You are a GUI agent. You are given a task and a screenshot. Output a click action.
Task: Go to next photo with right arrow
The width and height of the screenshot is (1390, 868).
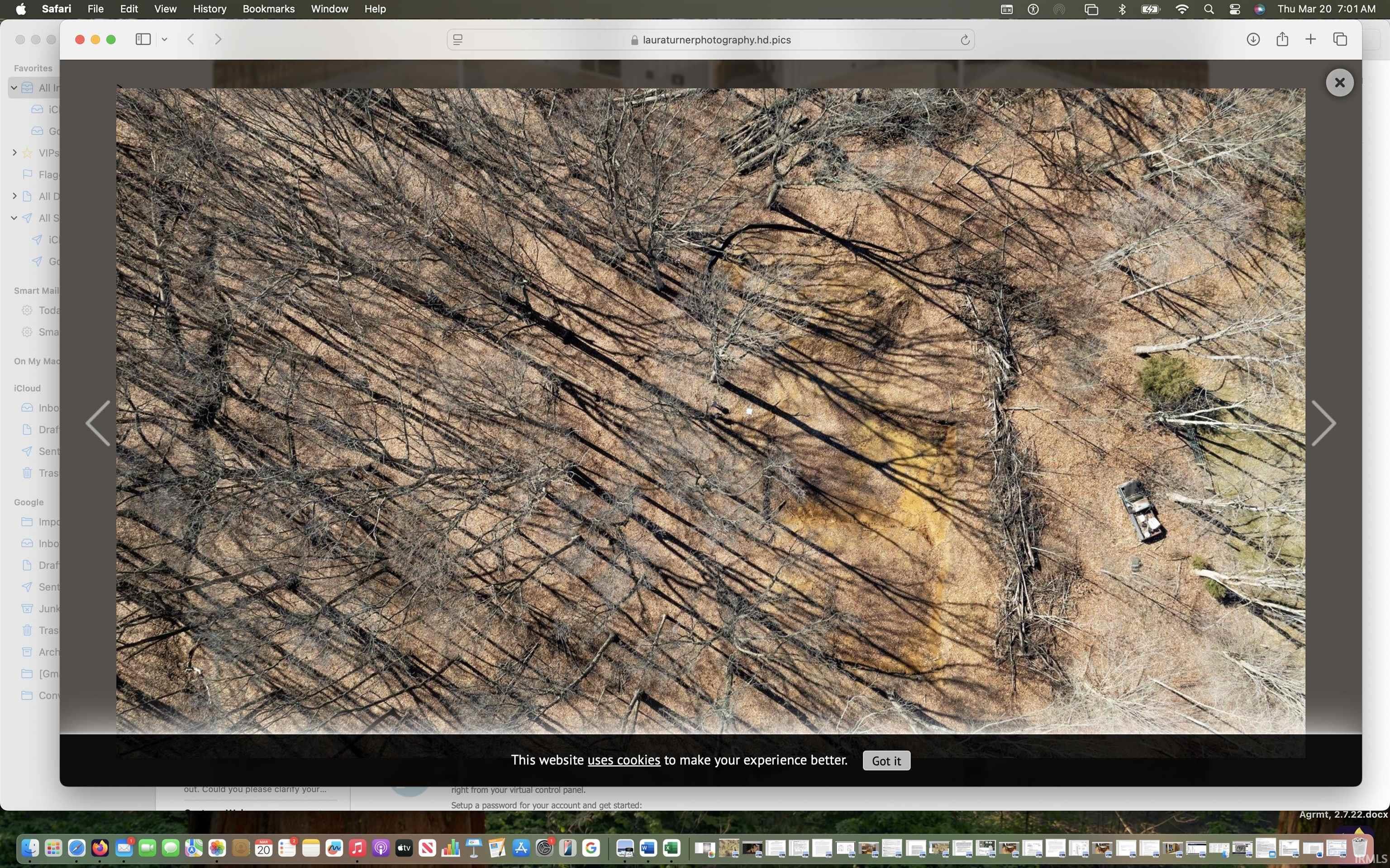1323,423
